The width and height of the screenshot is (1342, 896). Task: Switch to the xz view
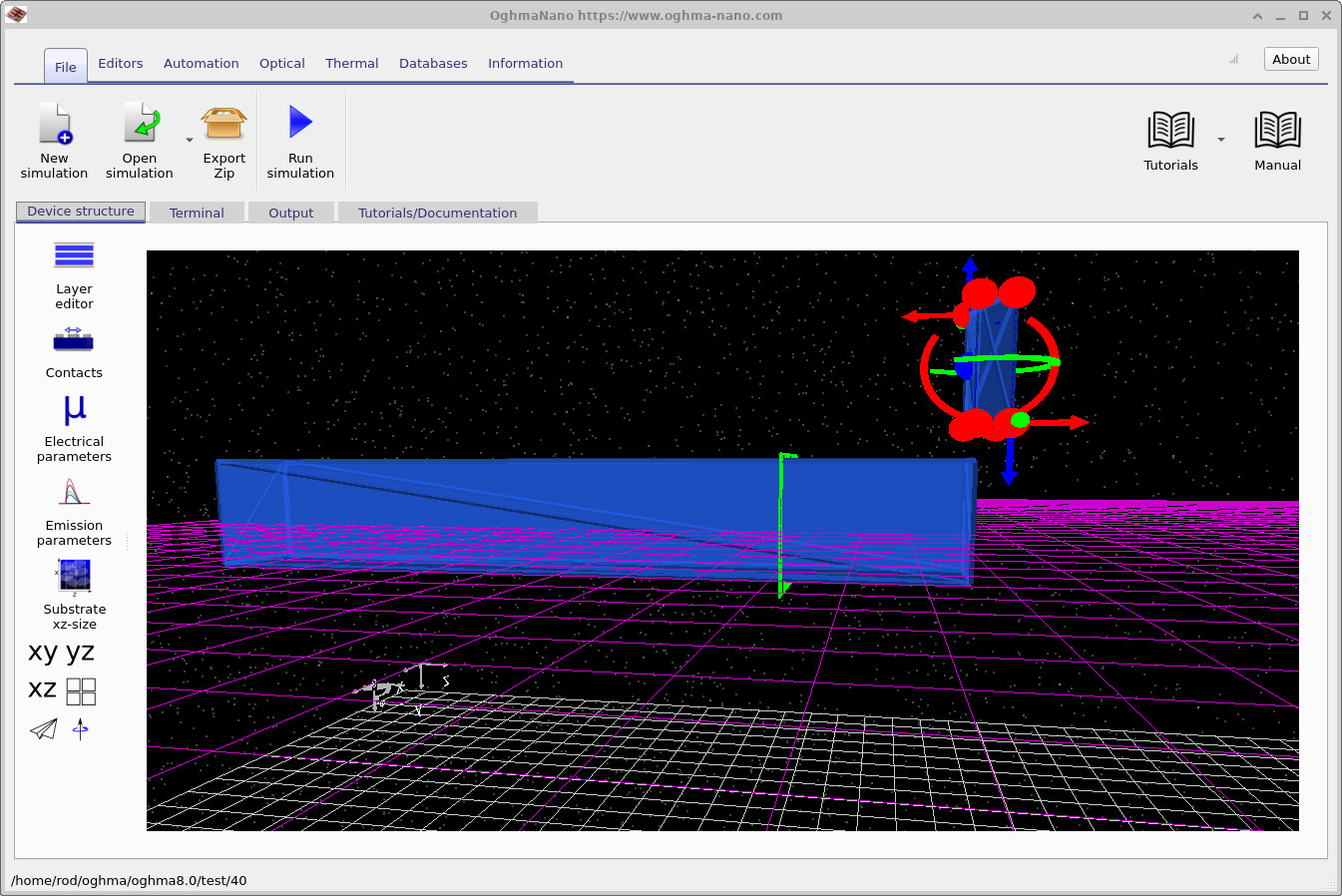pos(42,689)
